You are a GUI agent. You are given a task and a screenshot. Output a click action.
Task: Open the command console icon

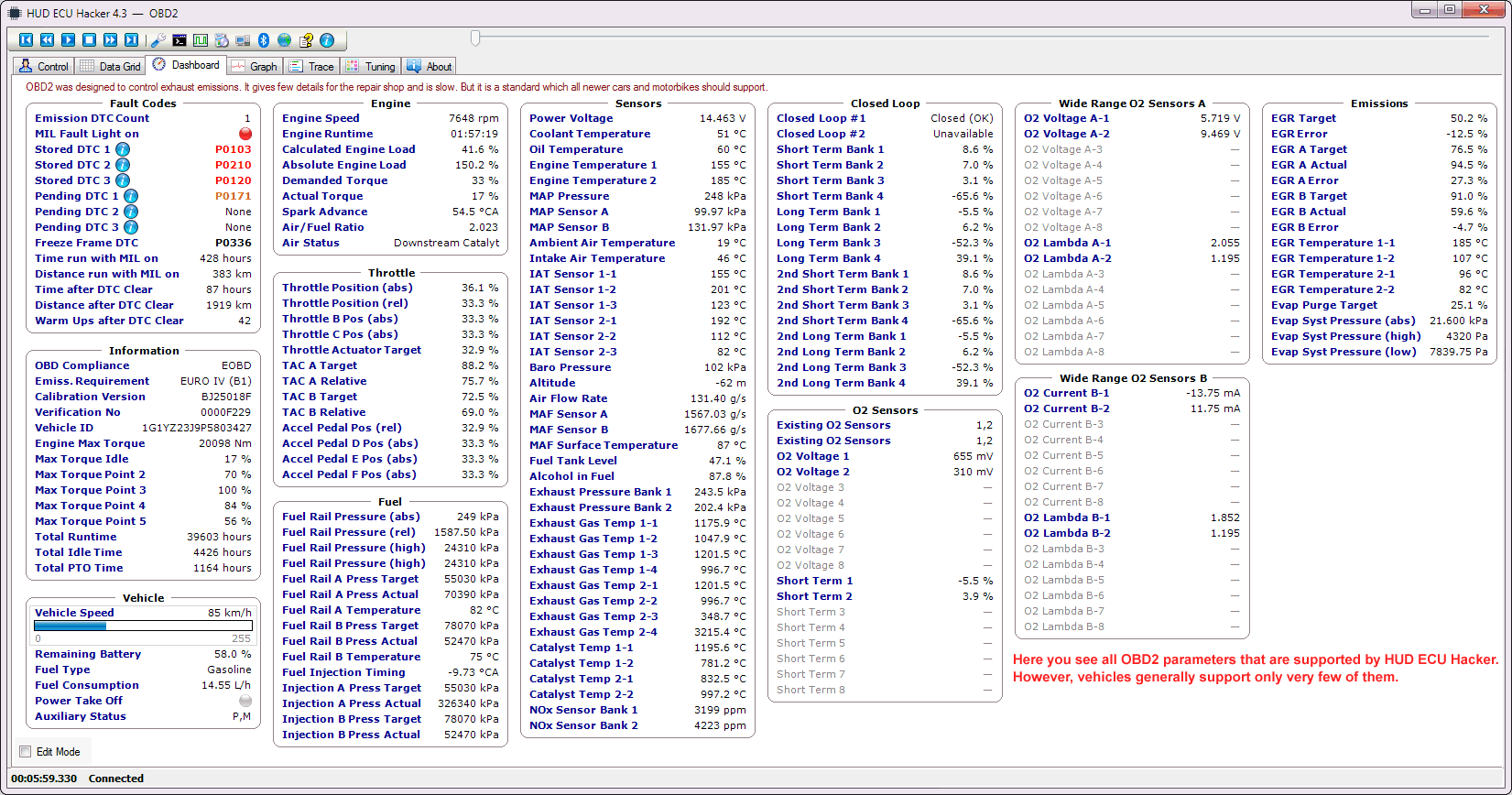[179, 40]
